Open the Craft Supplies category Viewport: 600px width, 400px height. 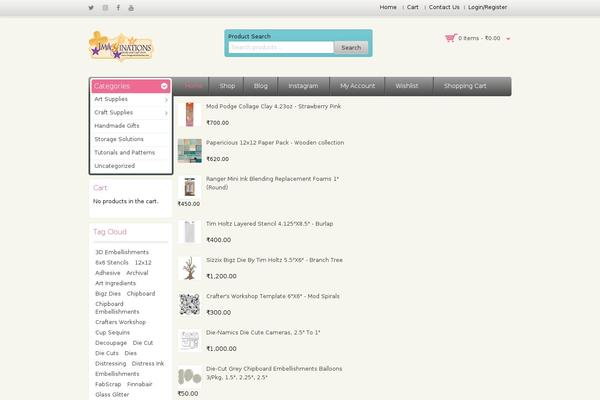(x=114, y=113)
